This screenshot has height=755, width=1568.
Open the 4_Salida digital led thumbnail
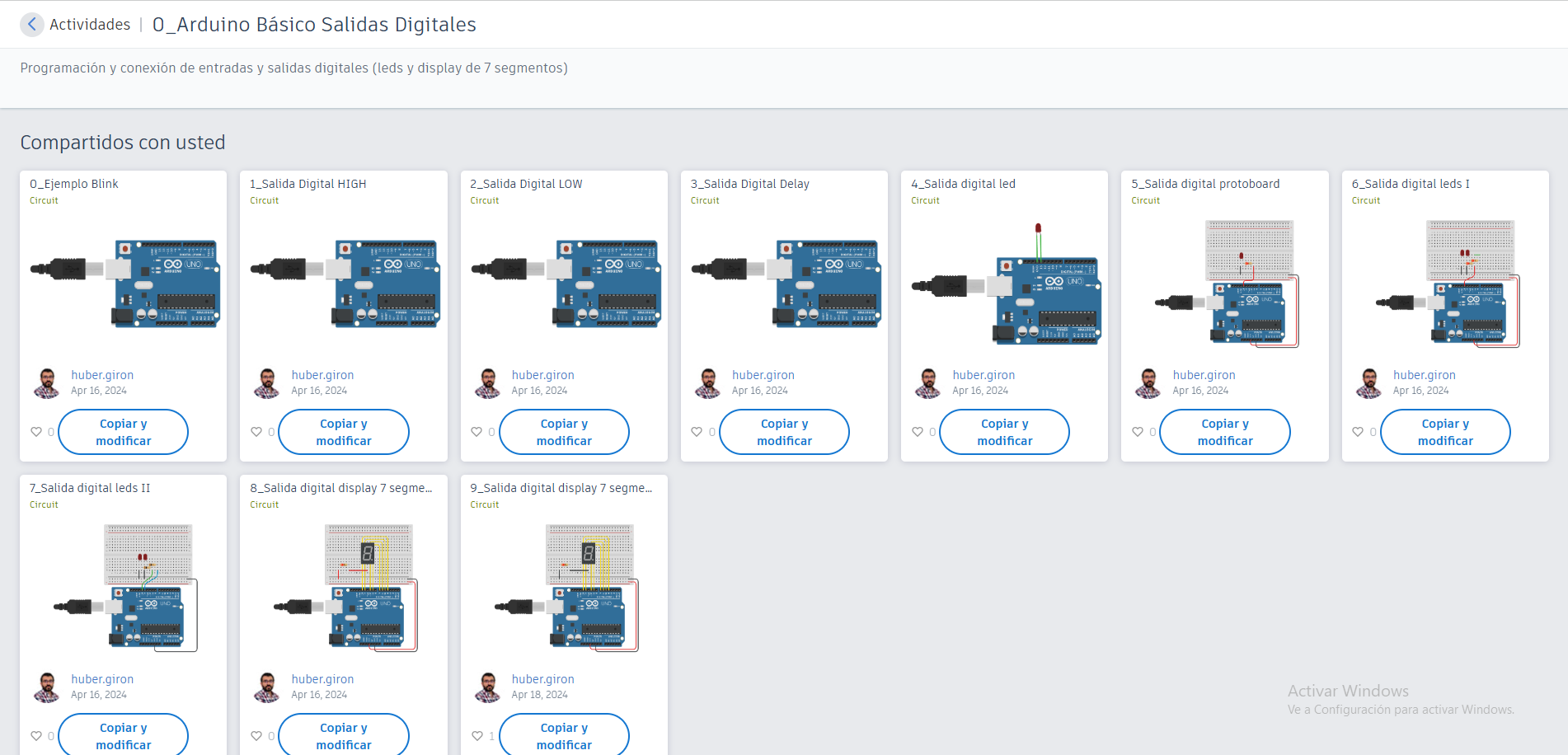[x=1005, y=284]
